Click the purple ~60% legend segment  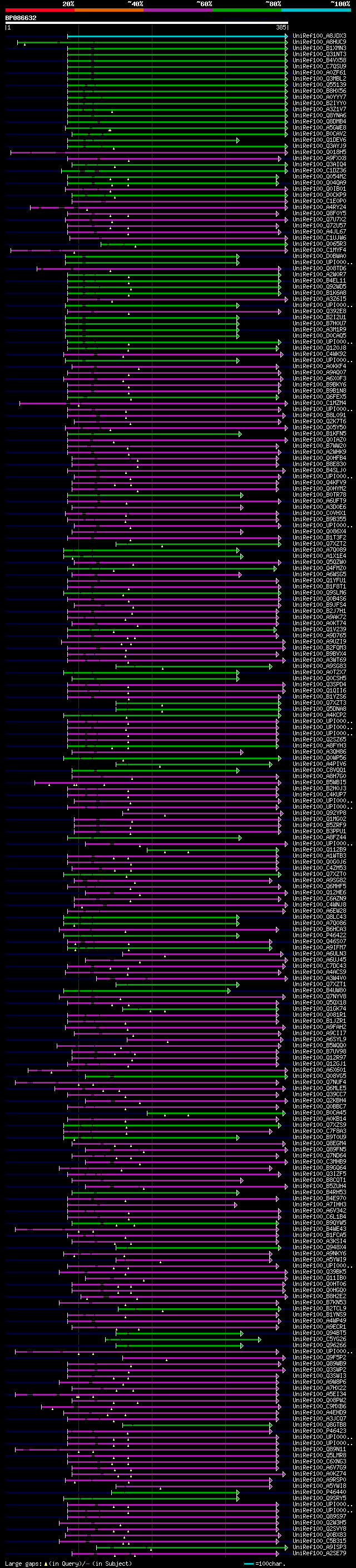(179, 11)
